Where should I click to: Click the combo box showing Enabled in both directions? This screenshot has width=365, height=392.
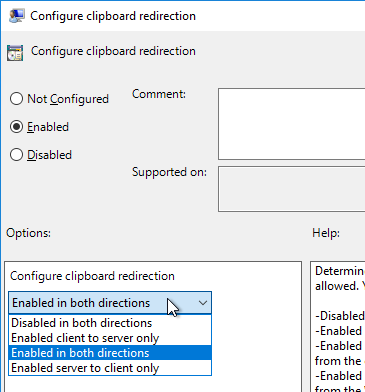coord(110,303)
